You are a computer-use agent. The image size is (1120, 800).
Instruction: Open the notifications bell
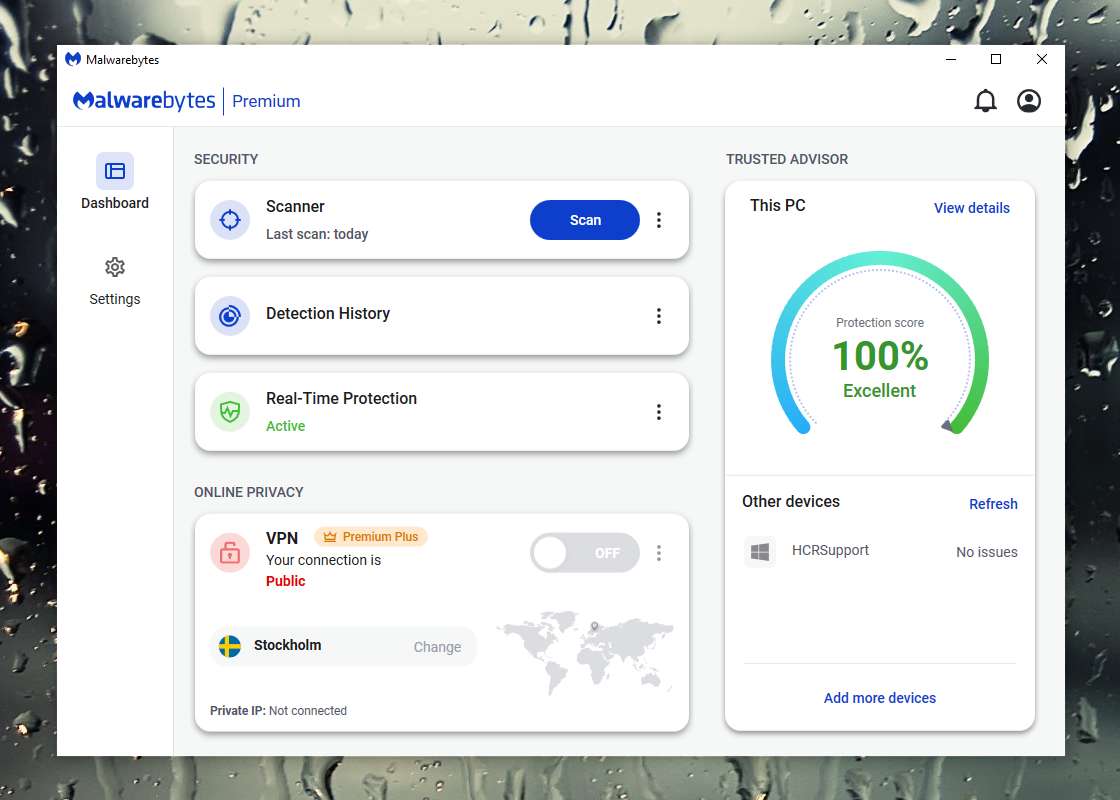point(985,101)
